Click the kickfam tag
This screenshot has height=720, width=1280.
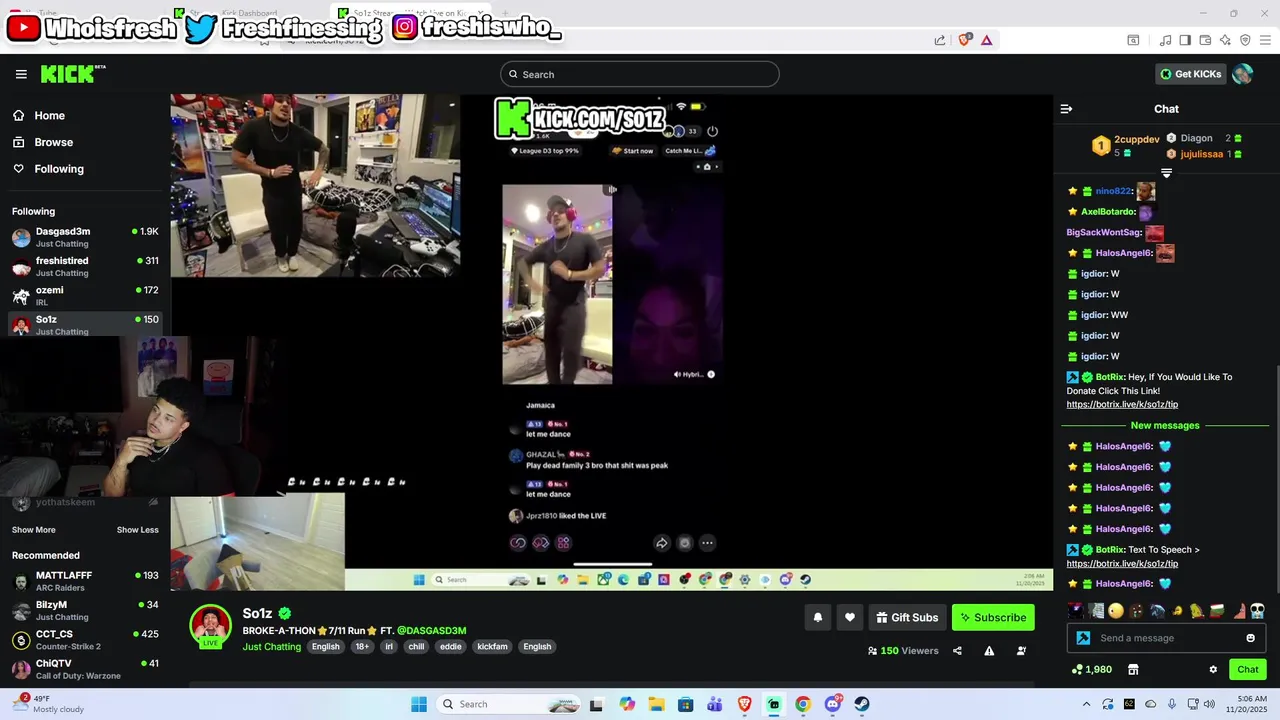(x=492, y=647)
